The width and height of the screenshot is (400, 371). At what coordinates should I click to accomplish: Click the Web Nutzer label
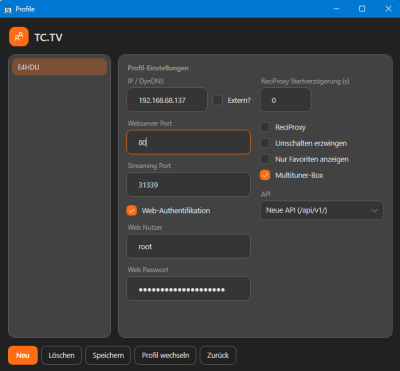pyautogui.click(x=145, y=227)
